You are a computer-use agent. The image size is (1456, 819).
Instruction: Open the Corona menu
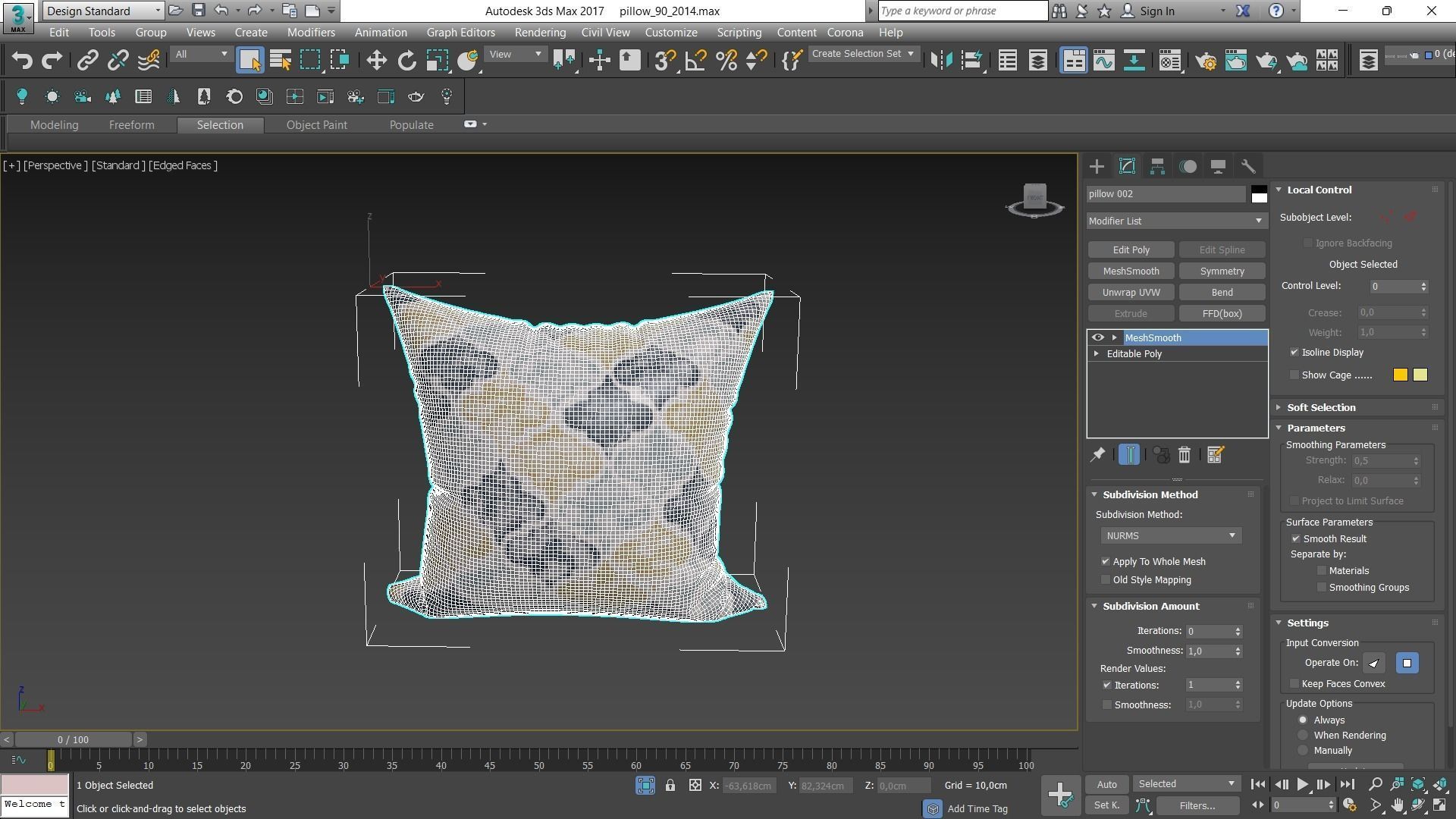(845, 33)
